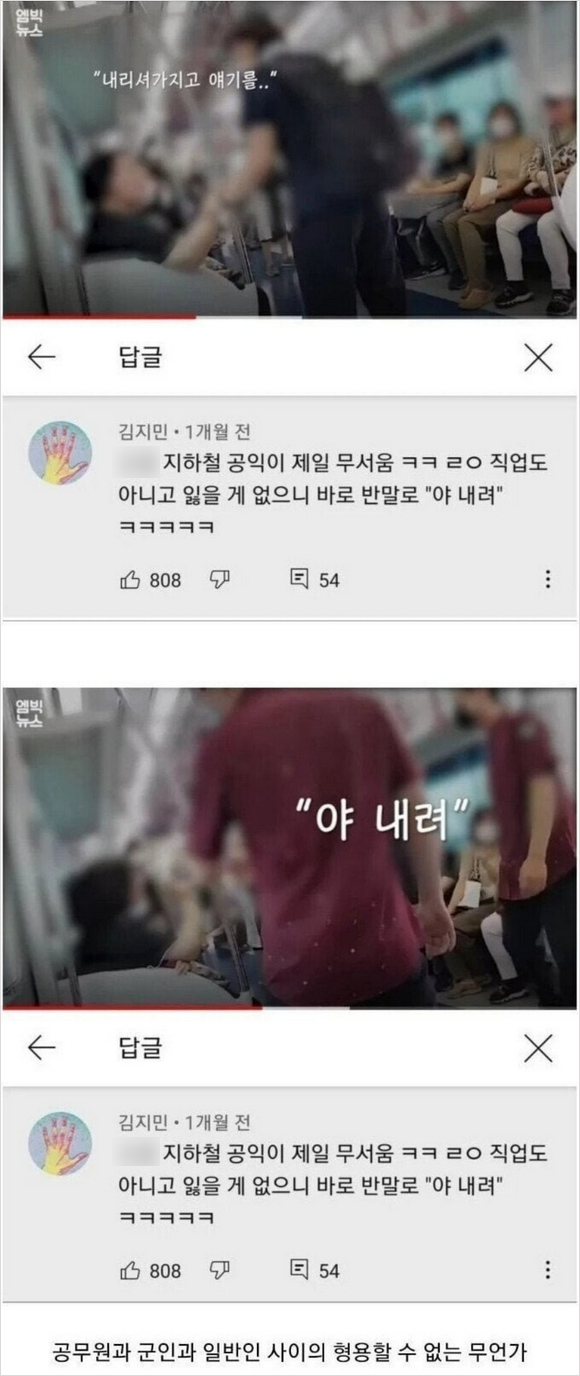Close the upper 답글 panel
580x1376 pixels.
(x=538, y=357)
